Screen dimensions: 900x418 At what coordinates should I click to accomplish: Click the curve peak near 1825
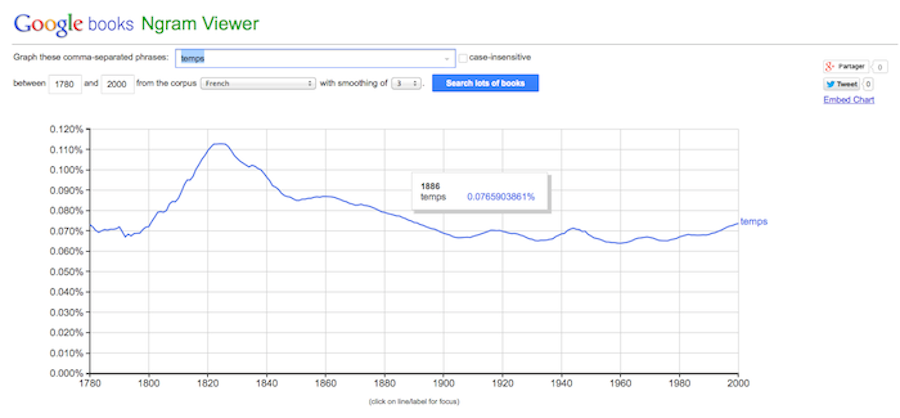[219, 144]
